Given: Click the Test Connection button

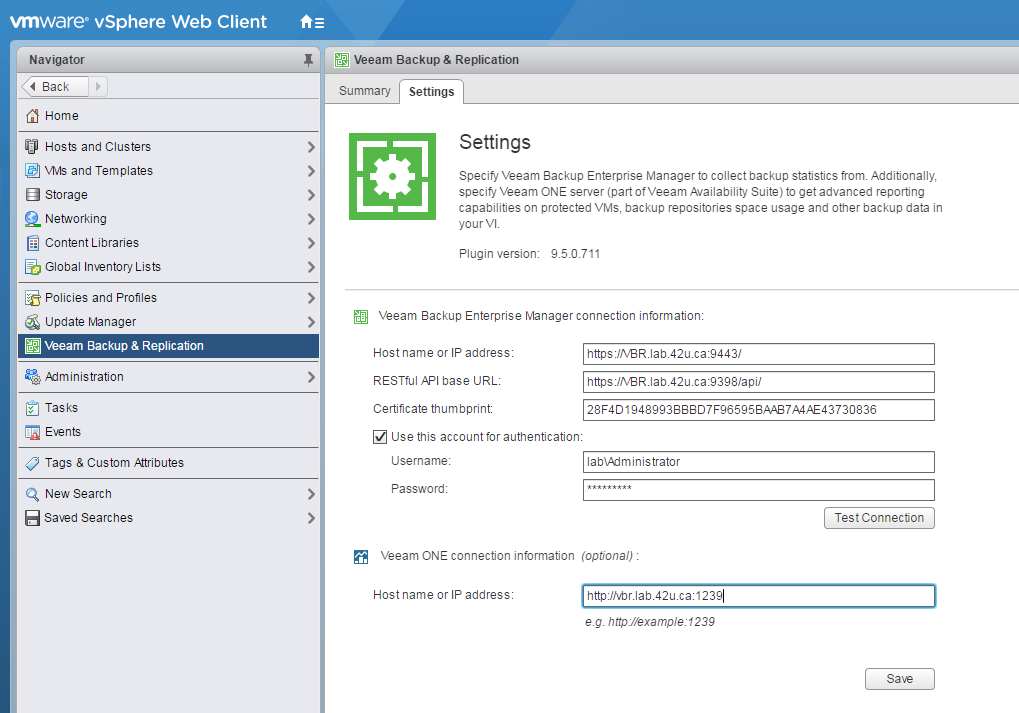Looking at the screenshot, I should (878, 518).
